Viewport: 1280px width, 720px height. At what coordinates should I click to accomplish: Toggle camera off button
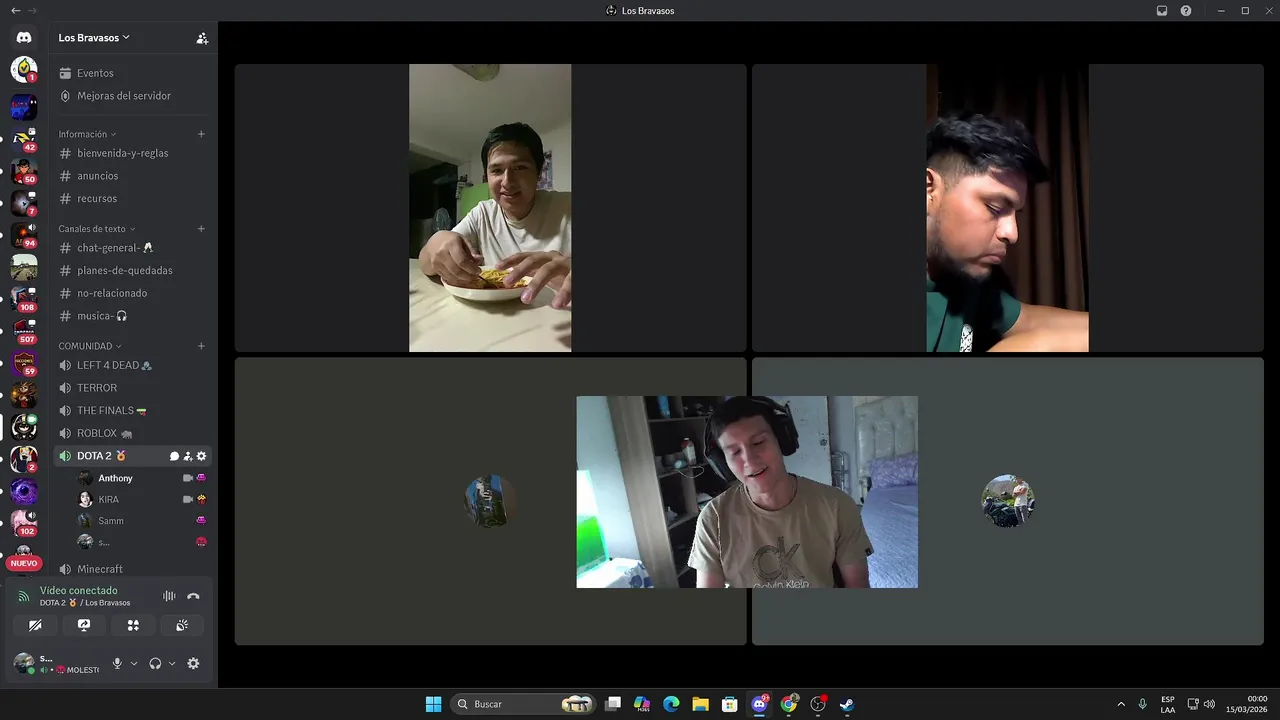[x=35, y=625]
